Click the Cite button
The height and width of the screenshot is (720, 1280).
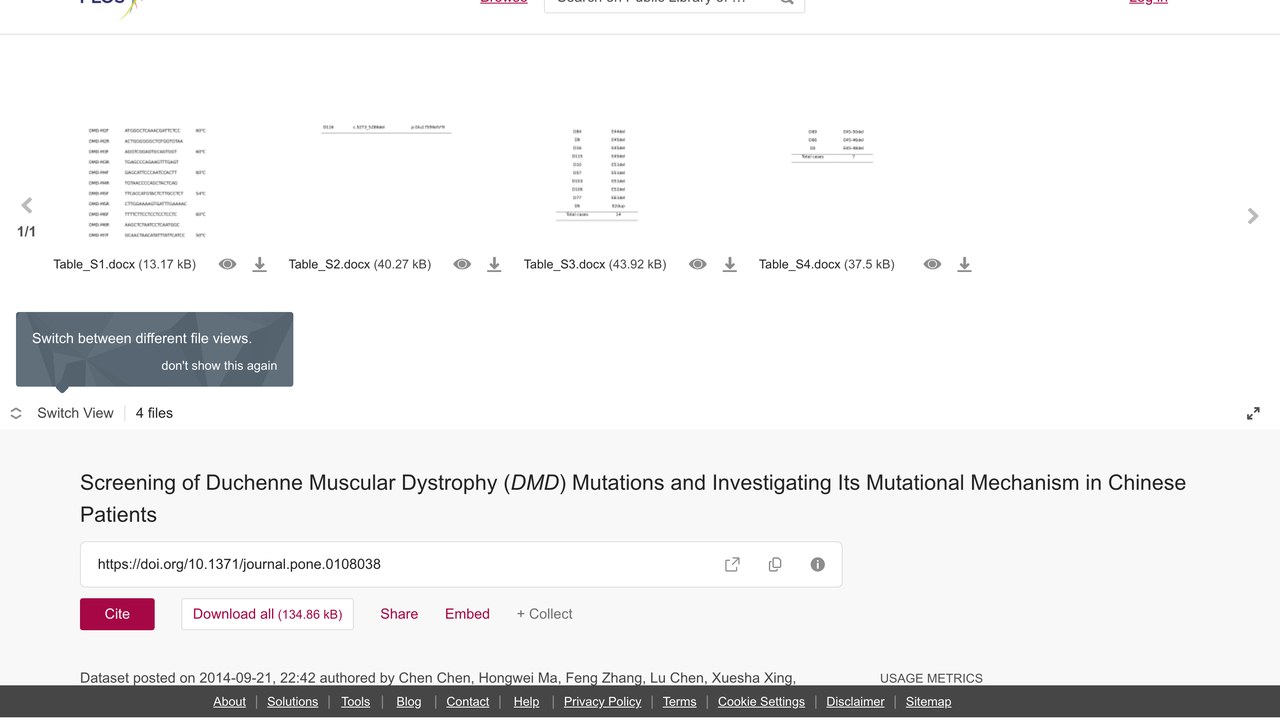[117, 614]
